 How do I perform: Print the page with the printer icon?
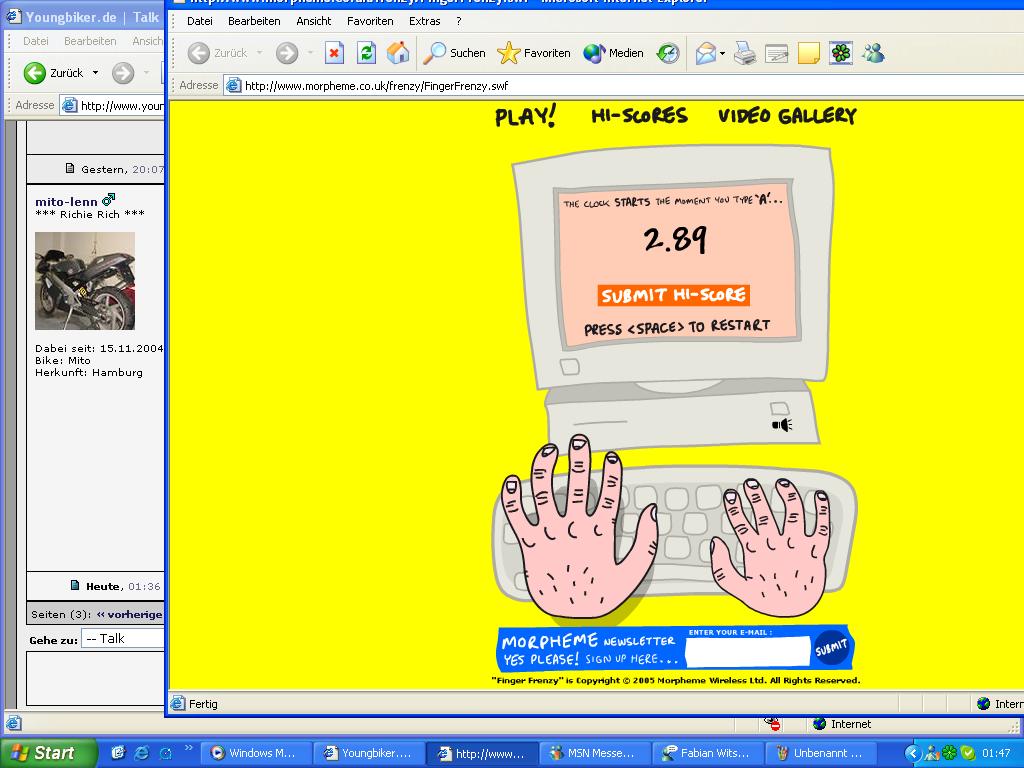point(744,53)
